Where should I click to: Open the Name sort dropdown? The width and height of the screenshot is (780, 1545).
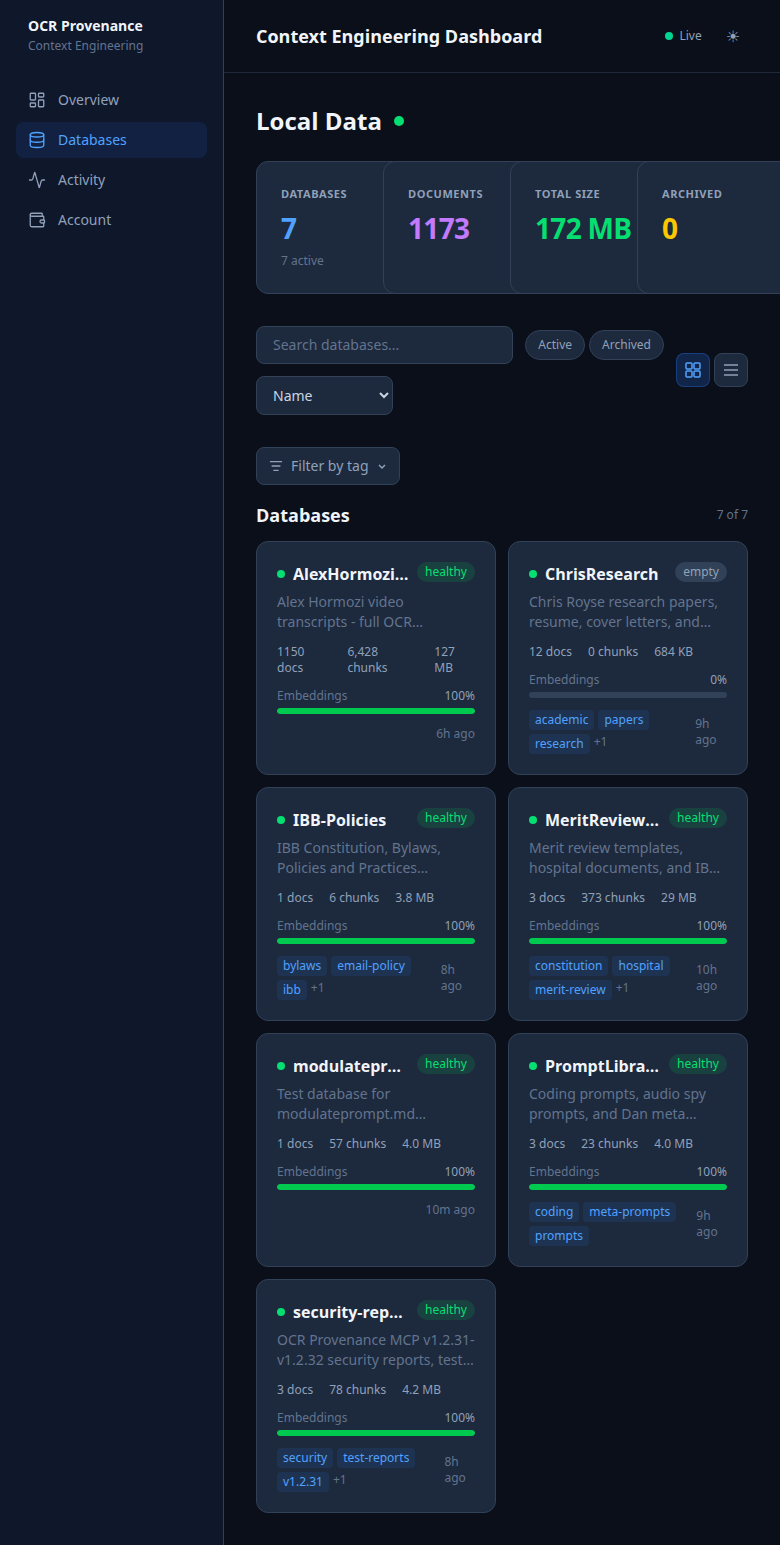[x=324, y=396]
